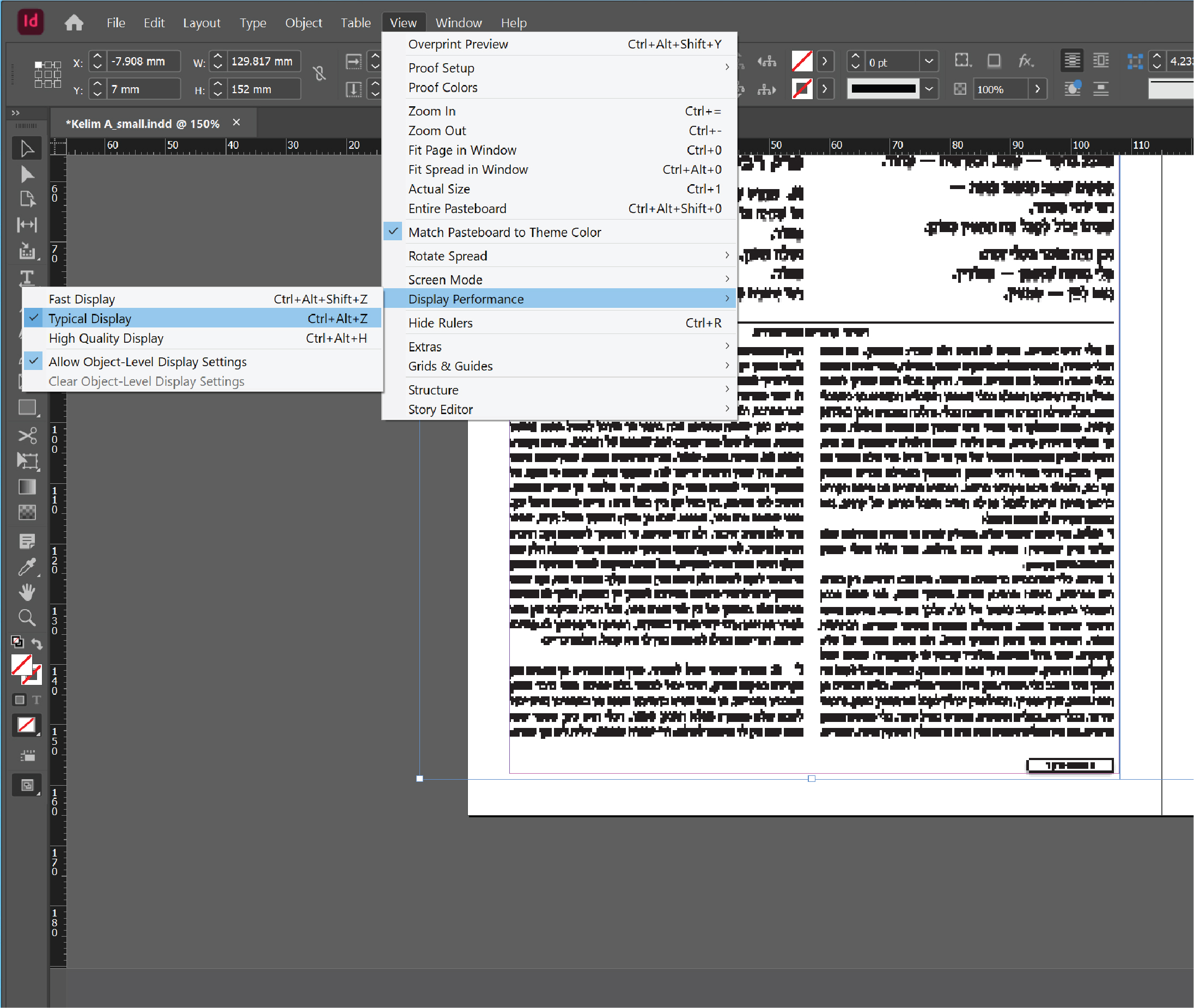Click Hide Rulers

click(x=440, y=323)
